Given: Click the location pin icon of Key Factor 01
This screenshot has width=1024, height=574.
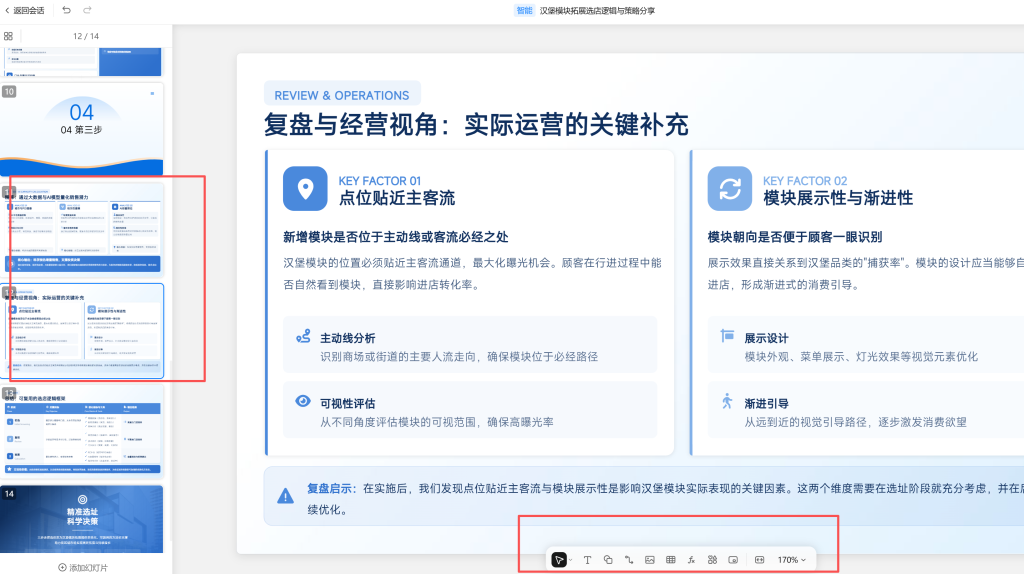Looking at the screenshot, I should (x=305, y=189).
